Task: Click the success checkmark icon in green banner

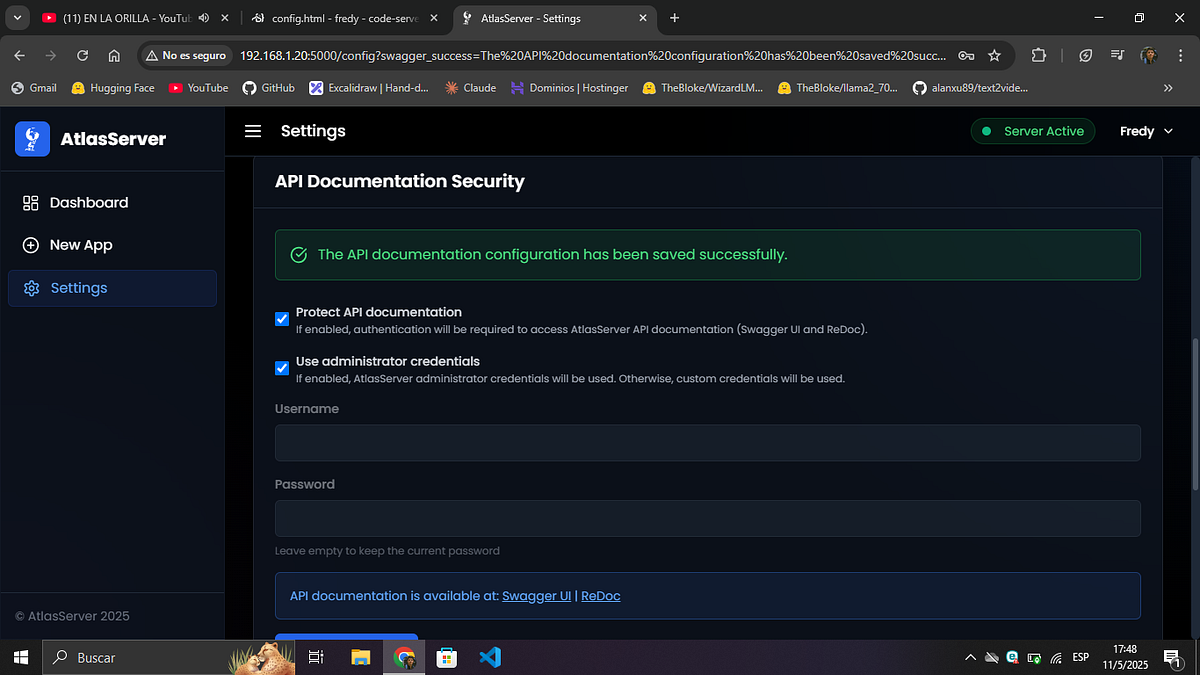Action: [x=298, y=254]
